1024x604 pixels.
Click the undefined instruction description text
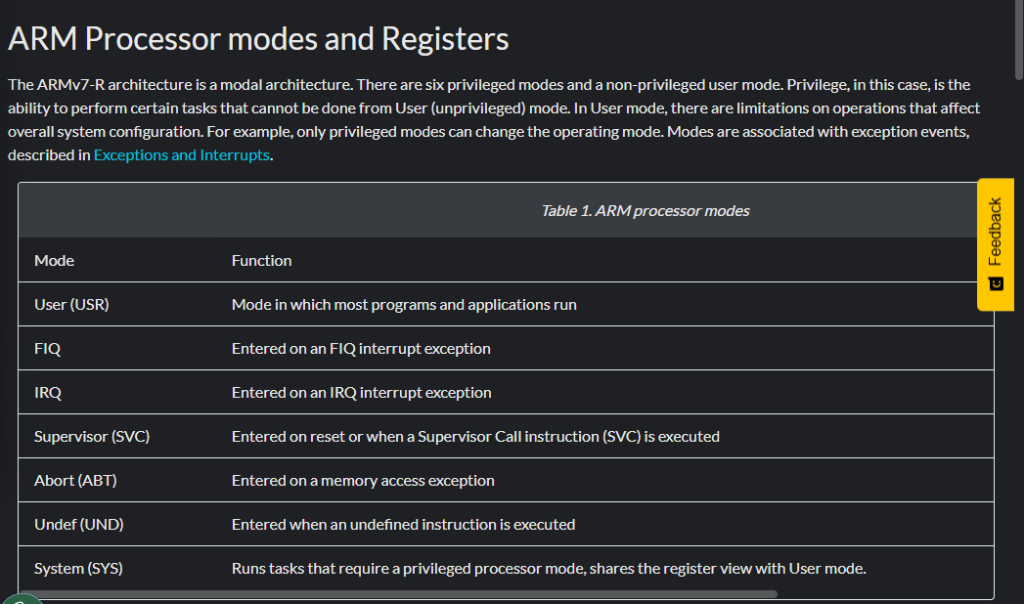pos(403,524)
